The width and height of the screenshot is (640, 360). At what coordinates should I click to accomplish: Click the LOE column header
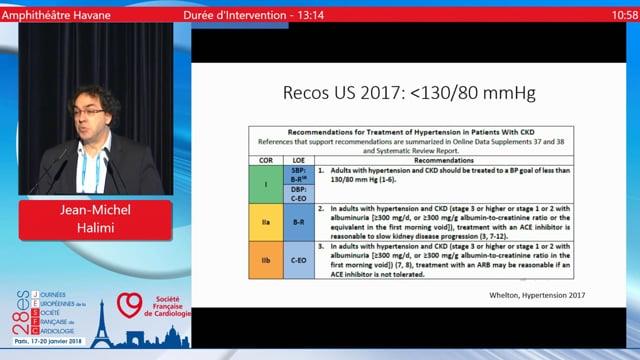pos(299,160)
